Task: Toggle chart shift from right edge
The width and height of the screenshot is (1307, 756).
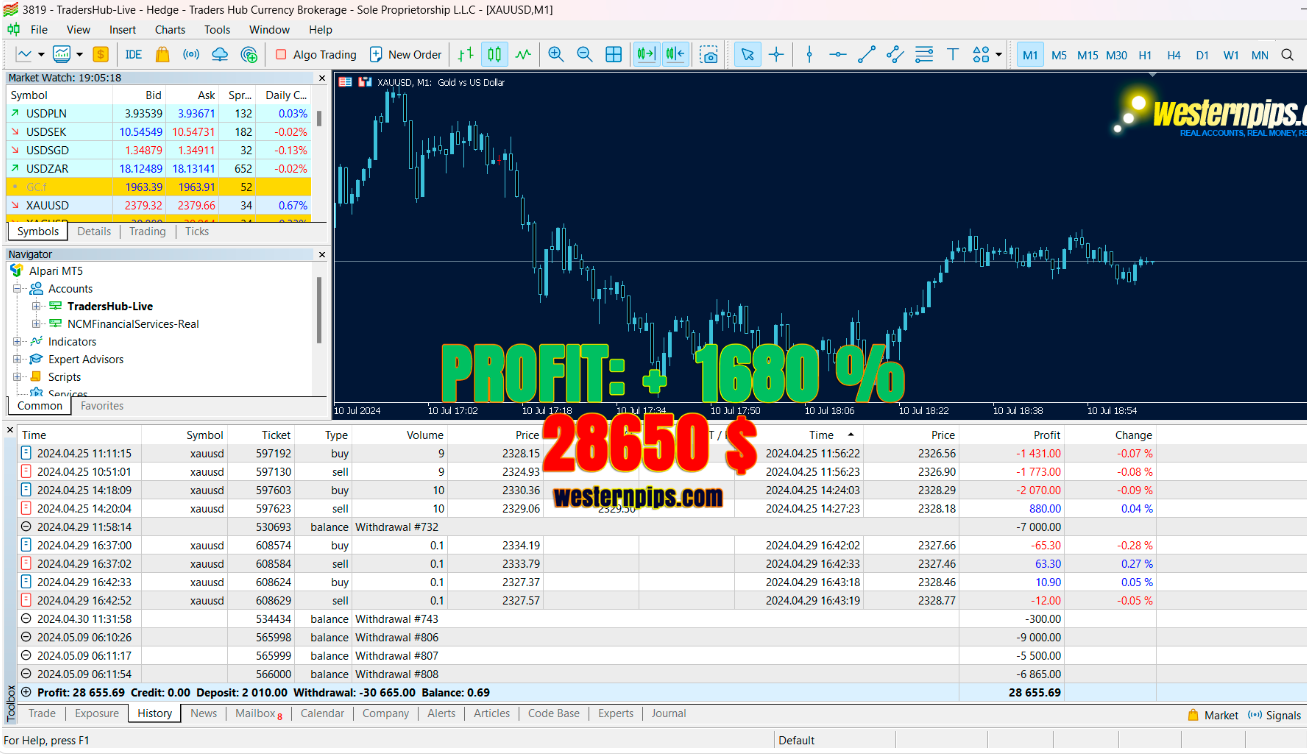Action: tap(675, 54)
